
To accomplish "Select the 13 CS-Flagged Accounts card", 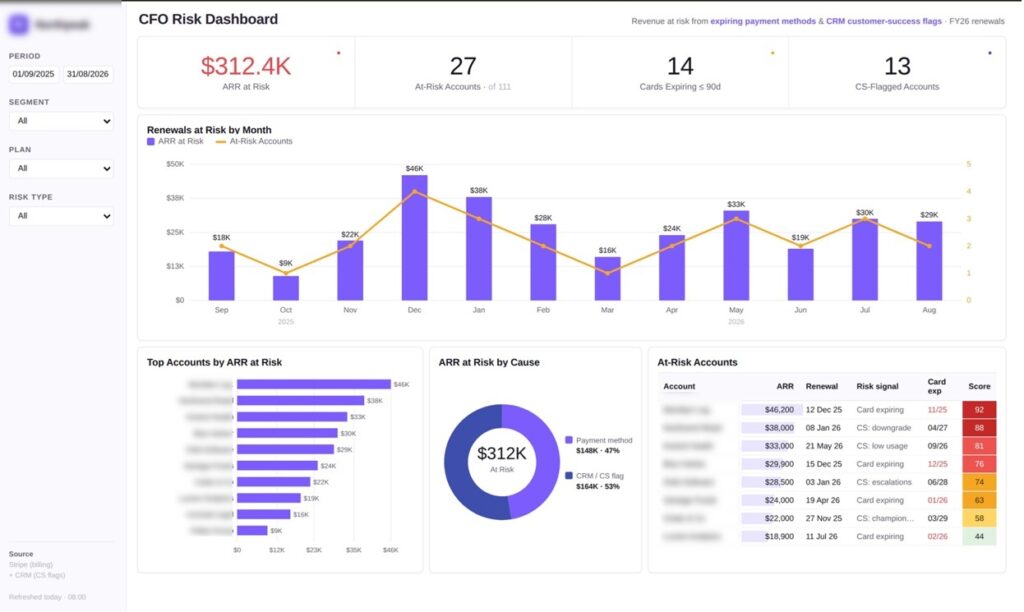I will coord(897,72).
